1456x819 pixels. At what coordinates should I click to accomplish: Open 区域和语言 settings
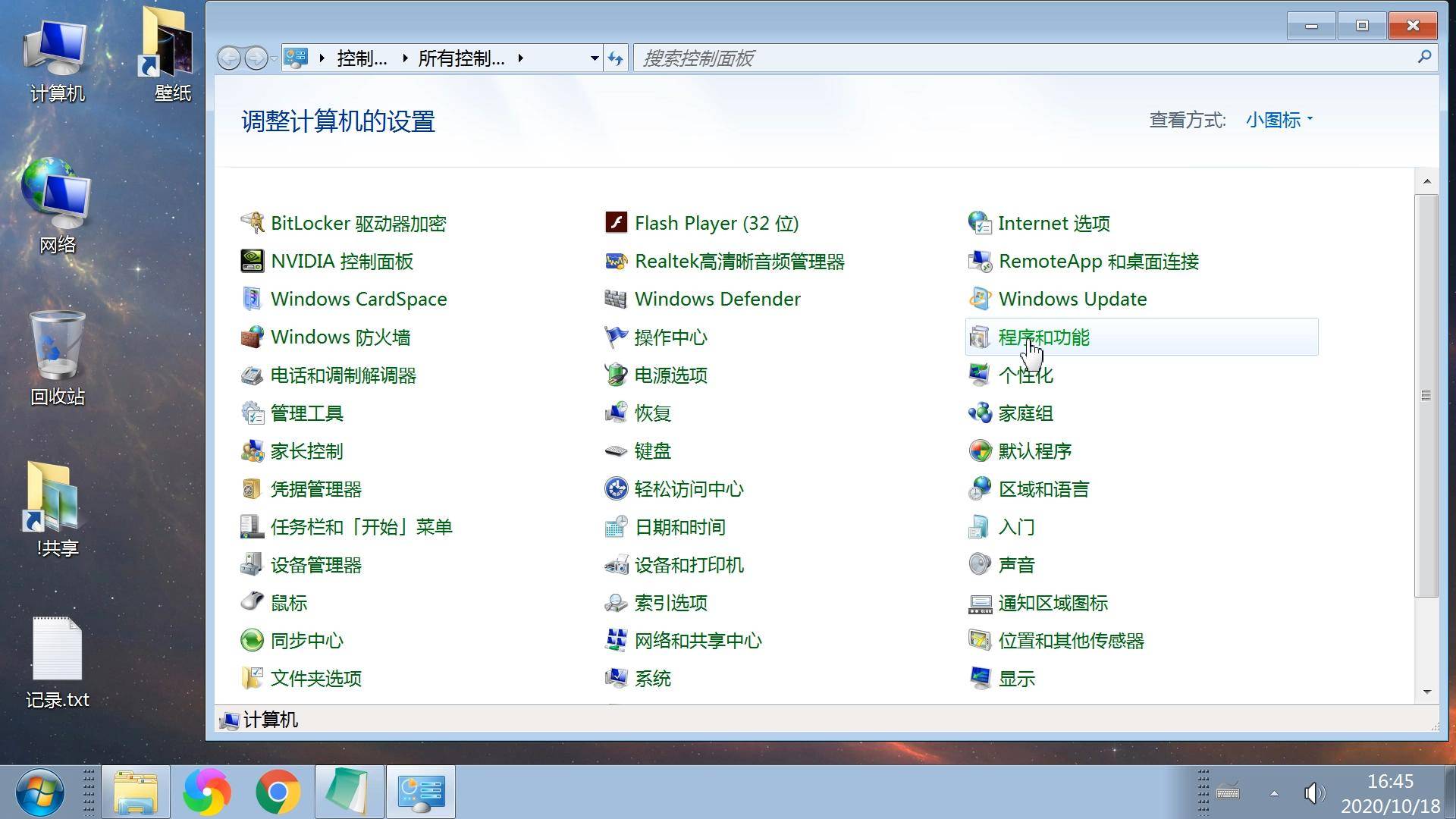[1044, 488]
